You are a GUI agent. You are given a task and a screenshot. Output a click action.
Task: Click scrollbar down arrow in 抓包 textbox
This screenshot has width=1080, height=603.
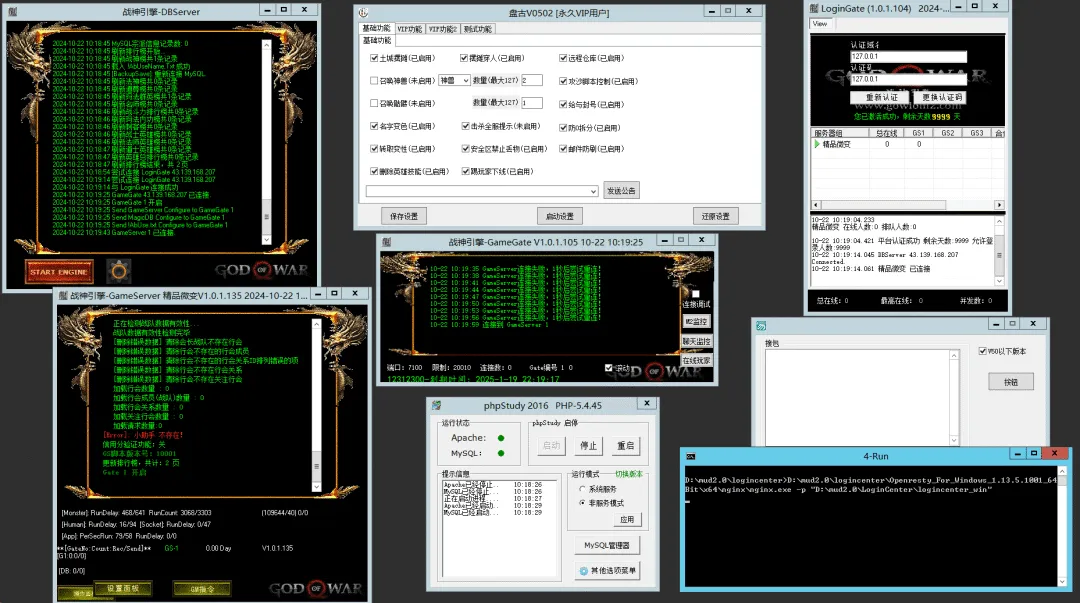[x=954, y=440]
